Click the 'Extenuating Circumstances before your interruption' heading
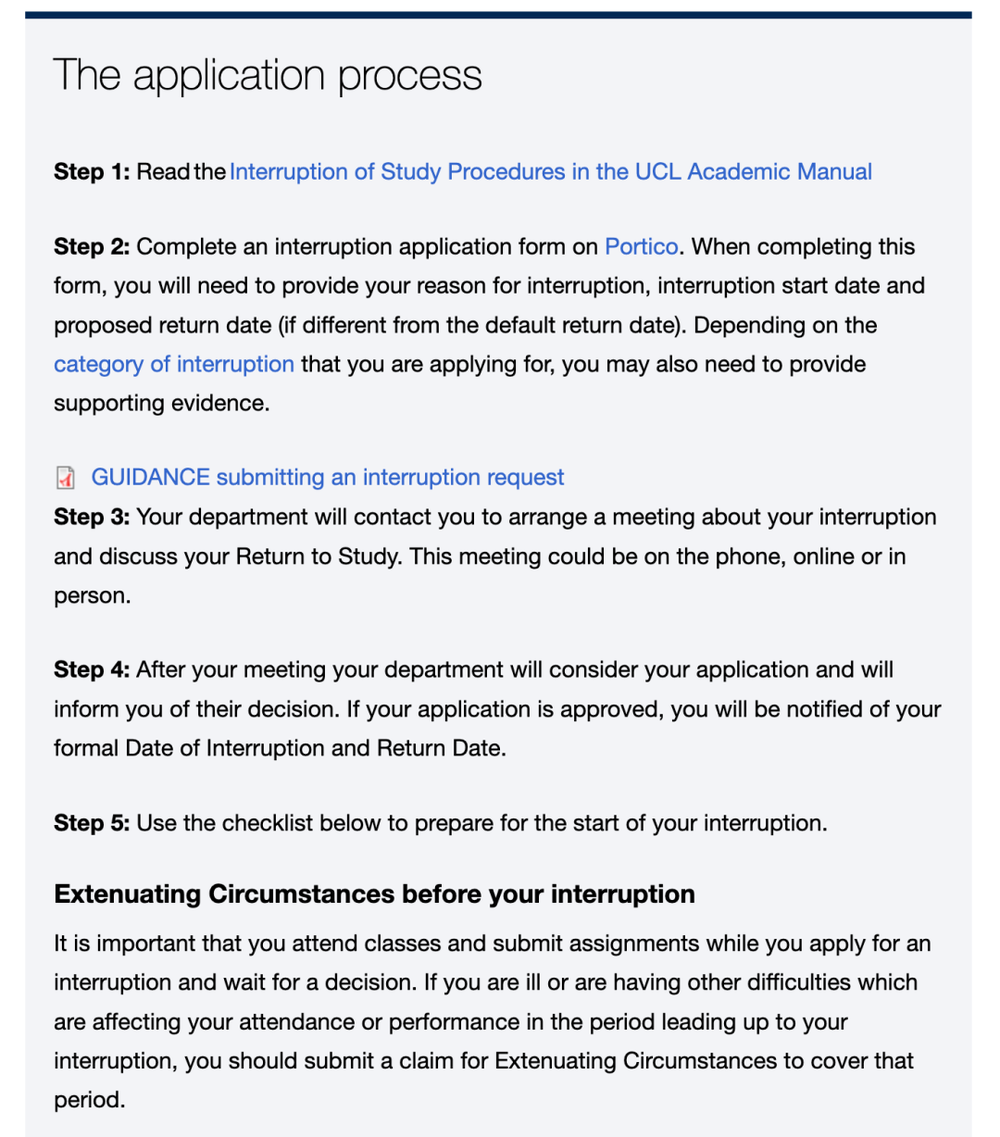Image resolution: width=1000 pixels, height=1137 pixels. click(x=374, y=894)
